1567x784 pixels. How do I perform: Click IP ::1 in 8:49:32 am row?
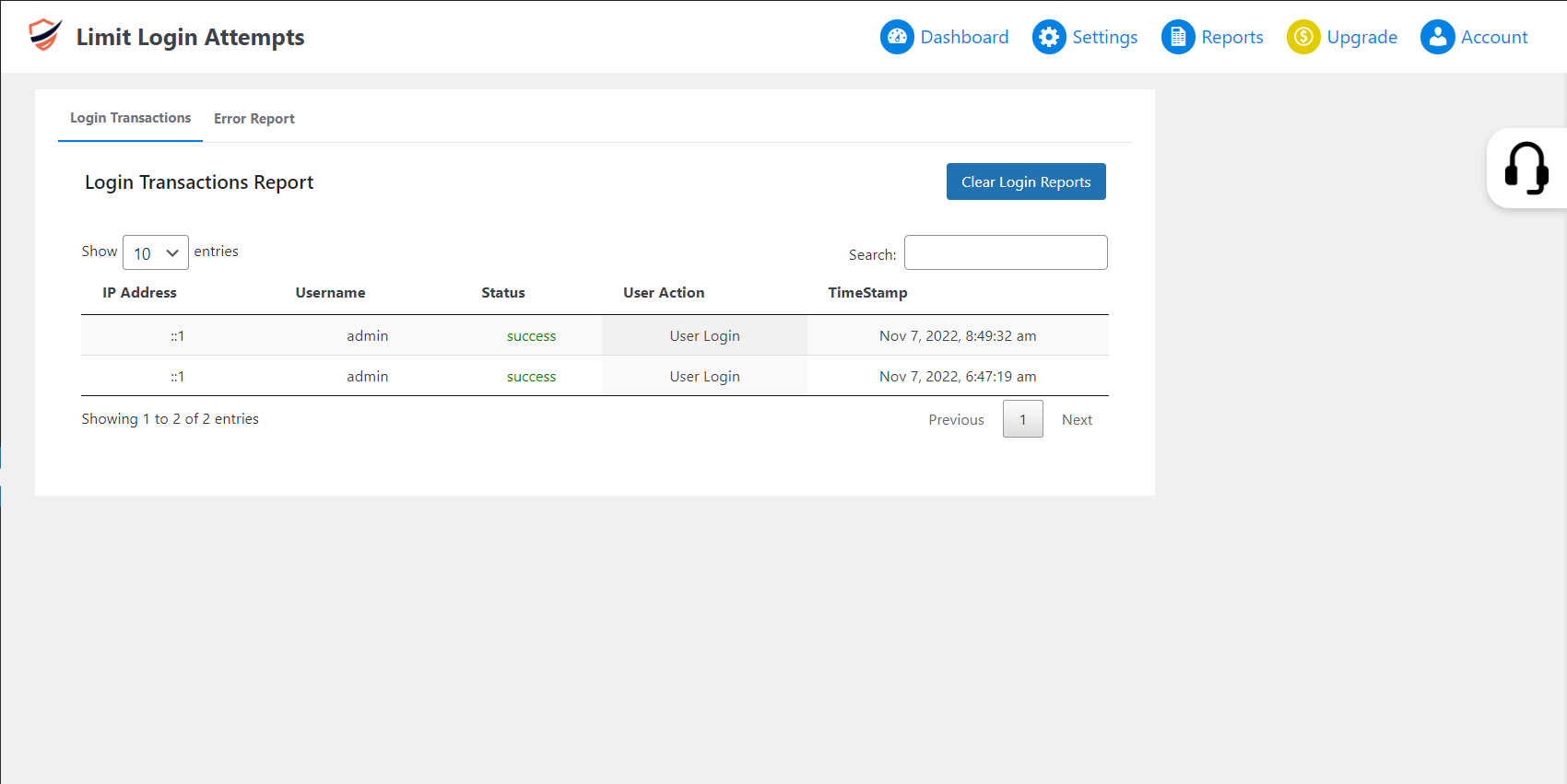click(x=177, y=336)
